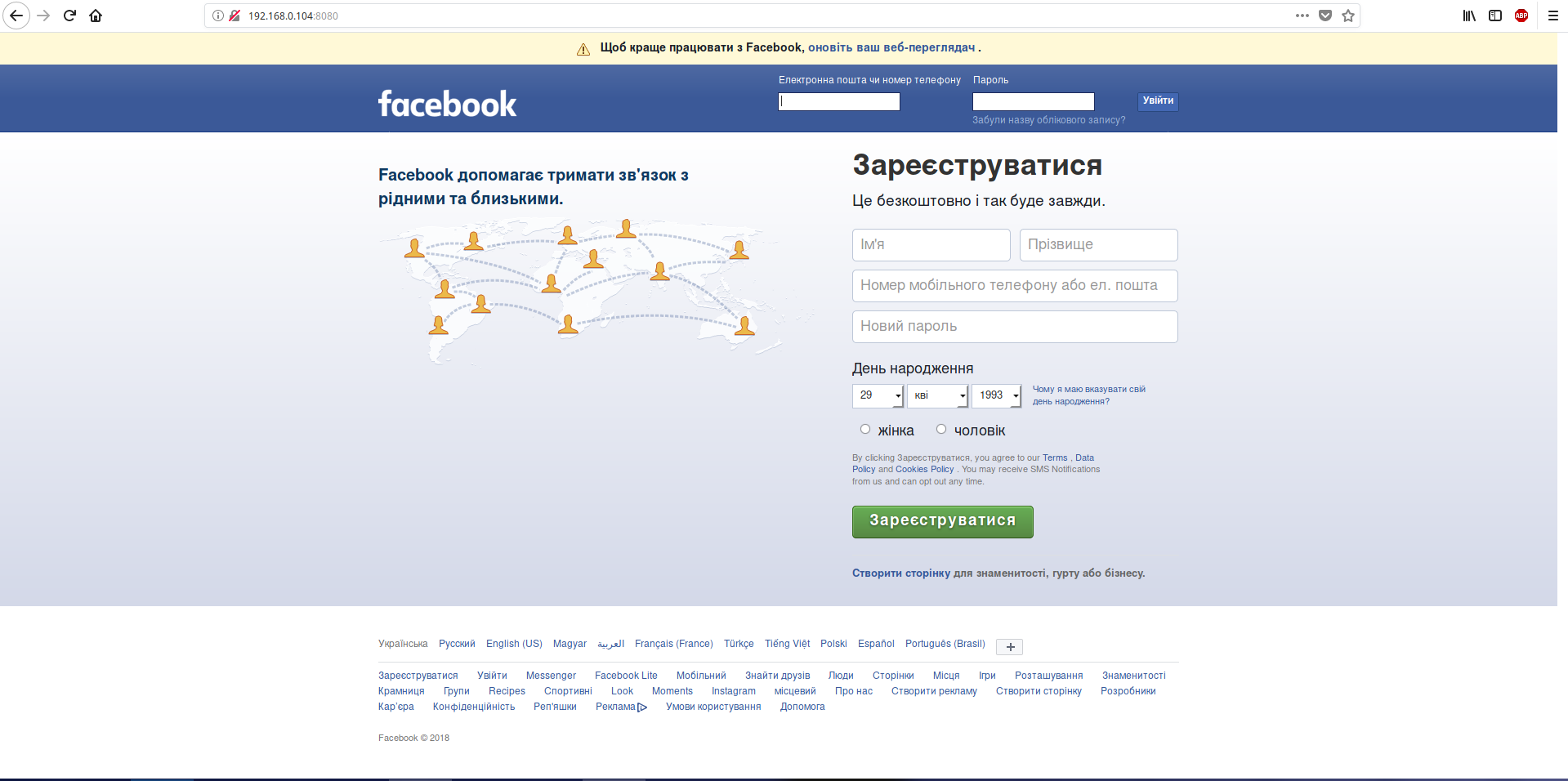Viewport: 1568px width, 781px height.
Task: Click the insecure connection padlock icon
Action: click(x=235, y=16)
